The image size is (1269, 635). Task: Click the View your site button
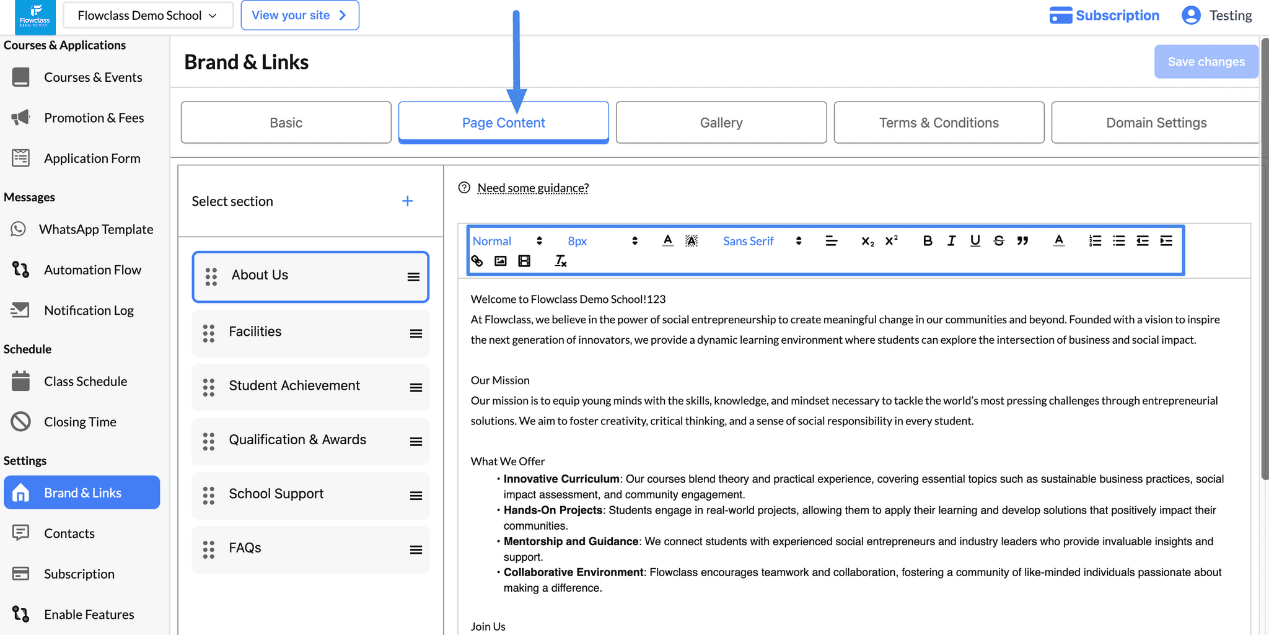click(x=300, y=15)
